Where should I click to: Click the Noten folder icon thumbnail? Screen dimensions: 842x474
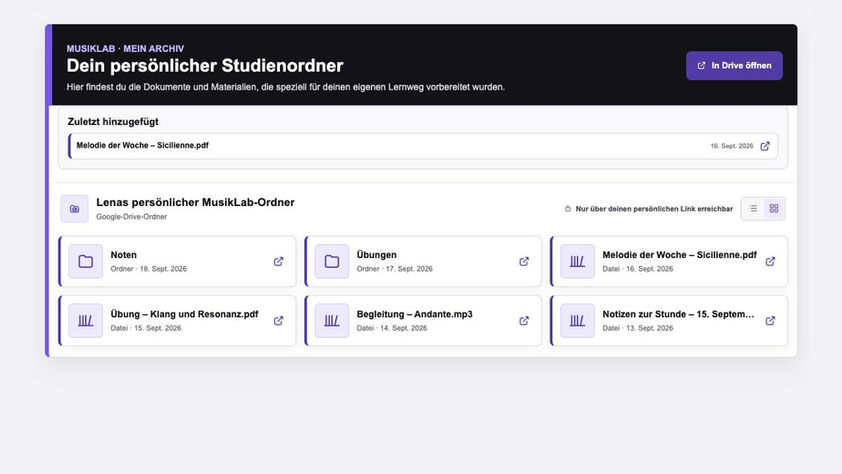[86, 261]
